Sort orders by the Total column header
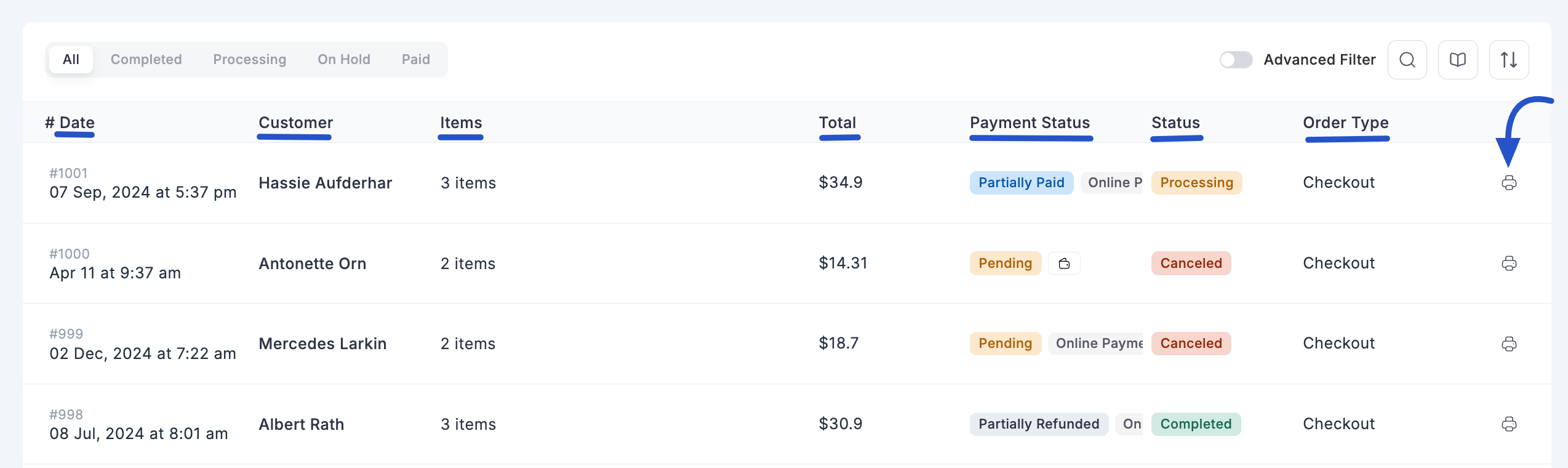 coord(838,123)
